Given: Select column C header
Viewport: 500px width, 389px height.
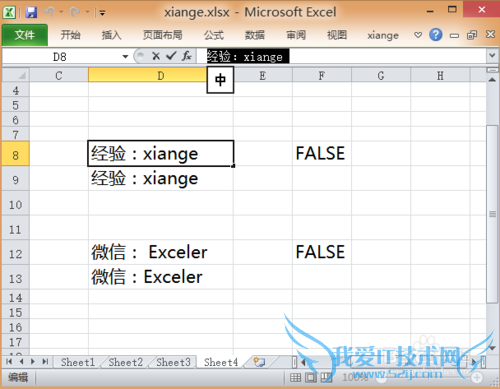Looking at the screenshot, I should tap(59, 75).
